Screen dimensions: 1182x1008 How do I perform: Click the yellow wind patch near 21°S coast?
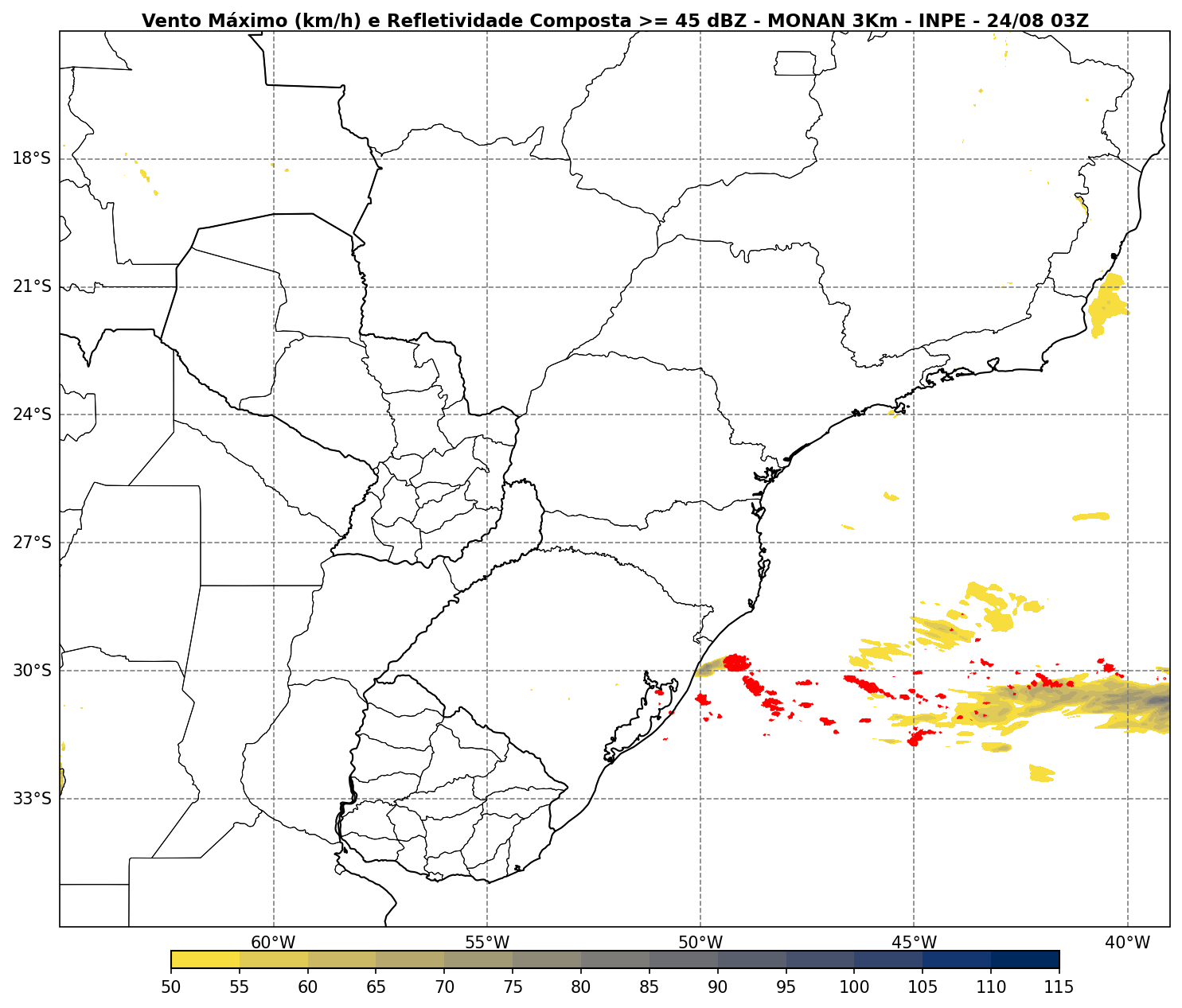[x=1106, y=305]
